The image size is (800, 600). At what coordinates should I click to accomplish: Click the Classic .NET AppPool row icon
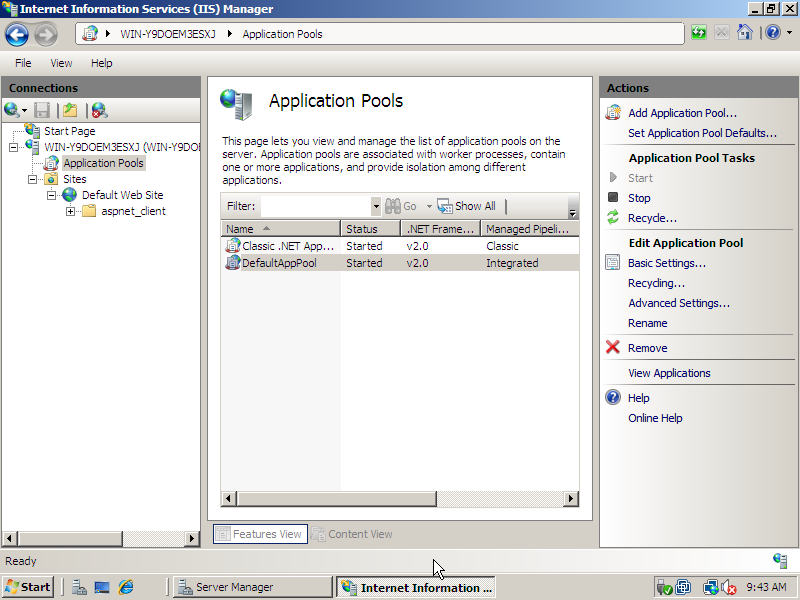click(x=233, y=246)
